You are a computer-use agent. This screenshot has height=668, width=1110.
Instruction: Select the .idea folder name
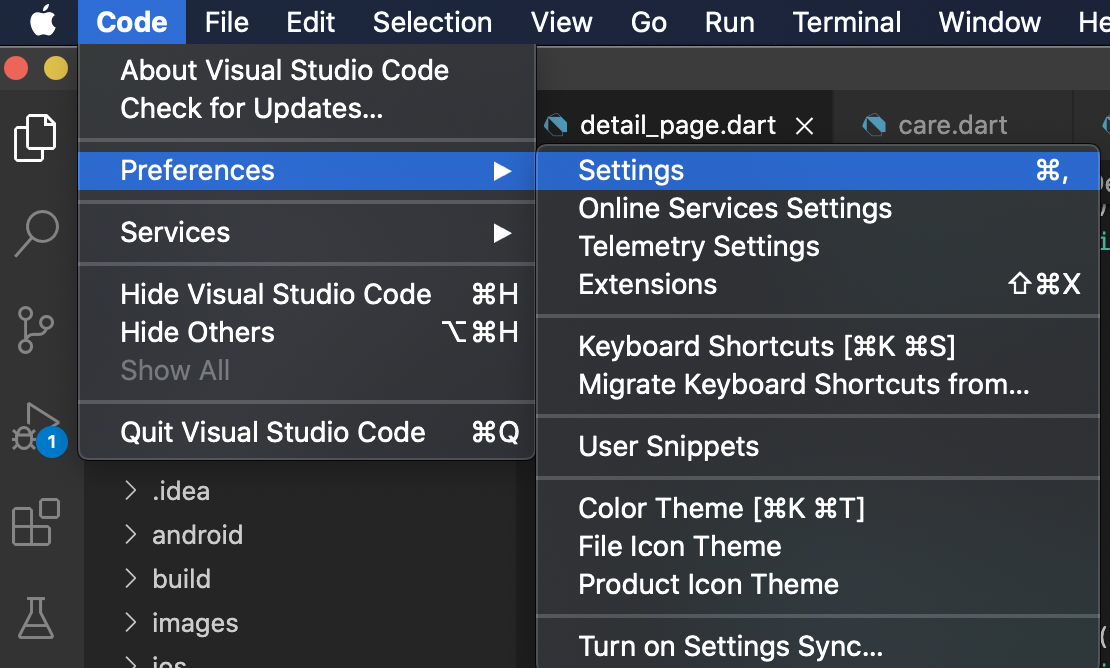click(x=181, y=491)
